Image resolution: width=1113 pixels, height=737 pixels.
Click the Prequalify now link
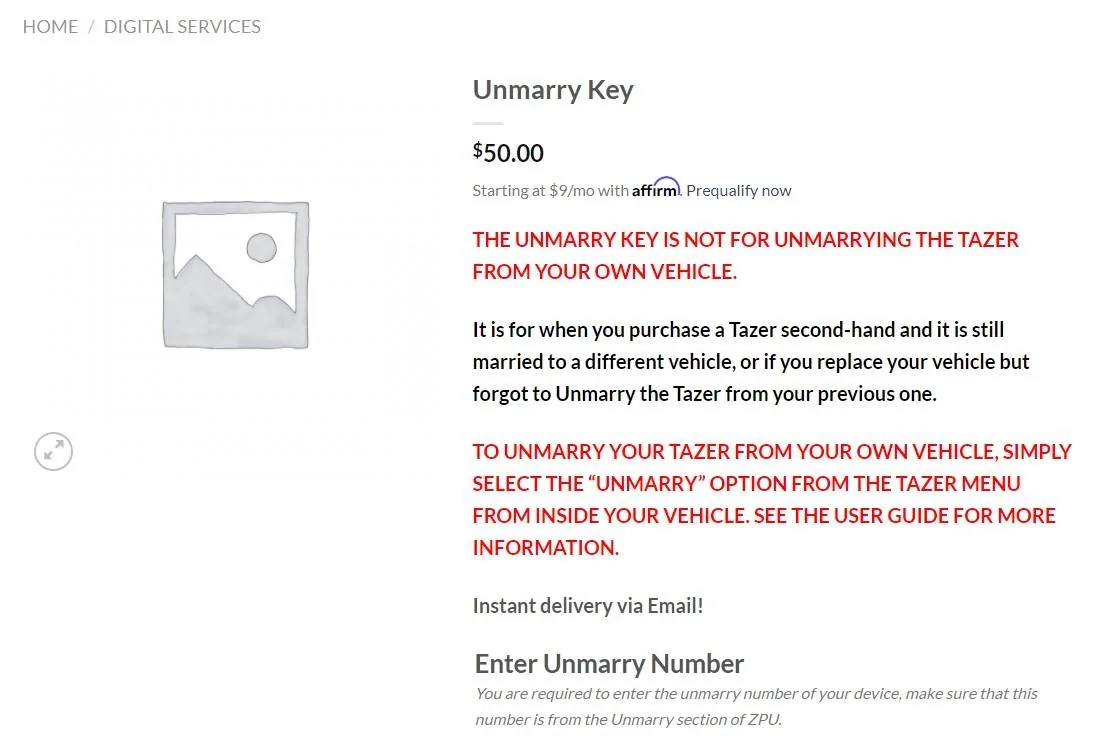pyautogui.click(x=738, y=190)
